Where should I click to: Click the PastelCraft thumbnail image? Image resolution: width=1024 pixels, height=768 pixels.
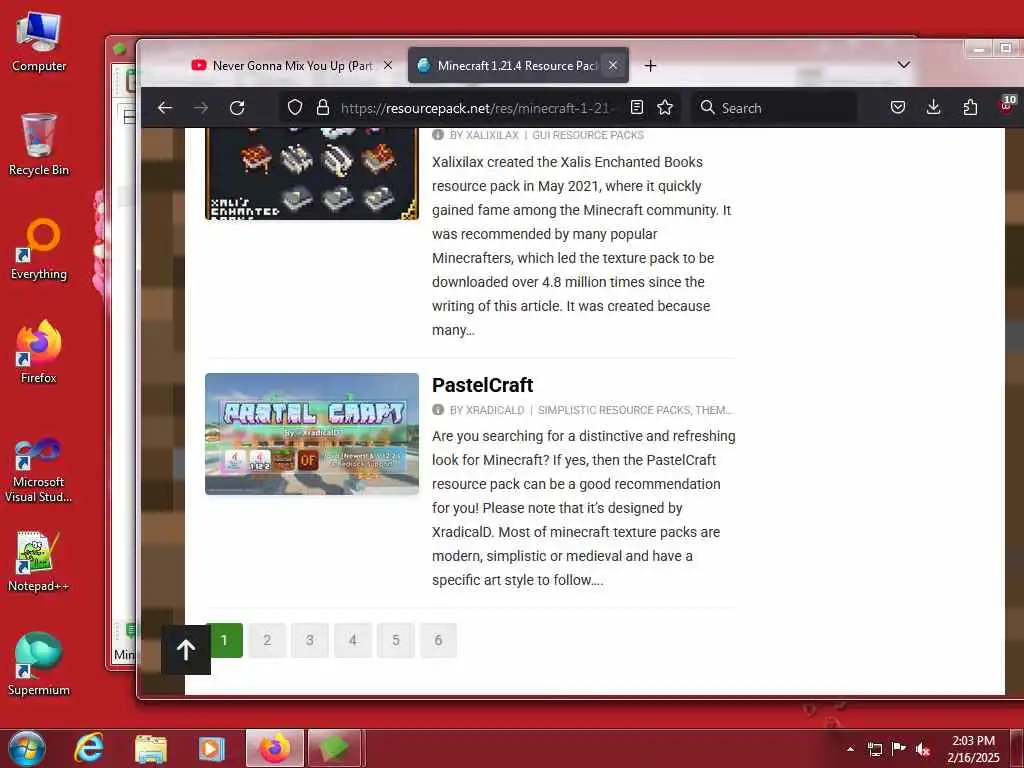[x=312, y=434]
